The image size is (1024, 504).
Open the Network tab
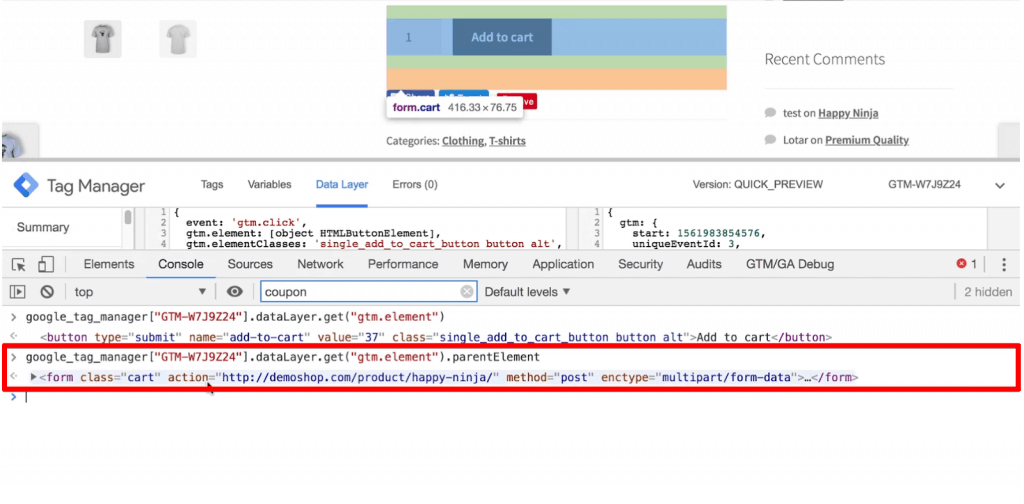coord(320,264)
